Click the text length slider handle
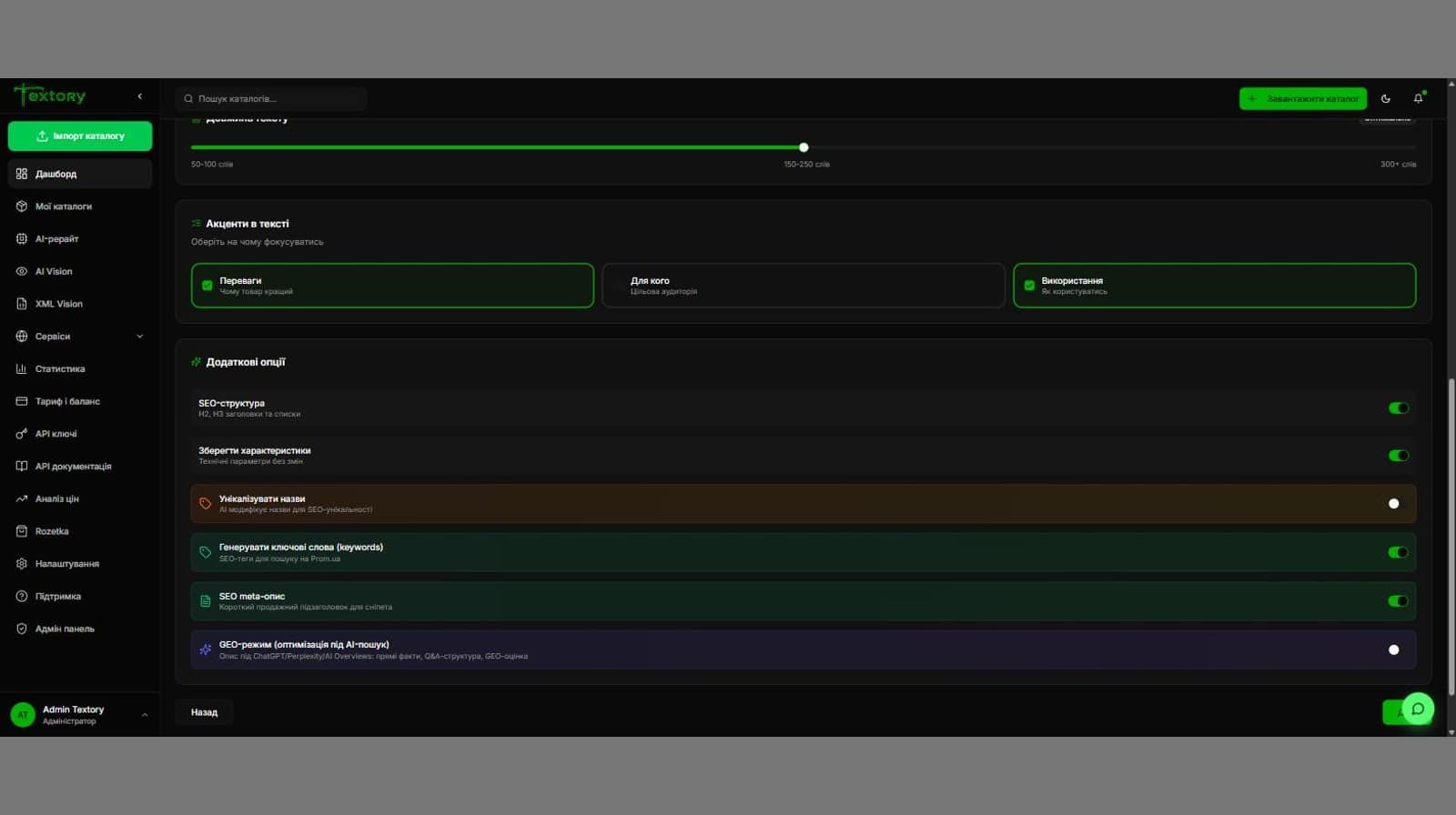This screenshot has height=815, width=1456. [x=804, y=147]
